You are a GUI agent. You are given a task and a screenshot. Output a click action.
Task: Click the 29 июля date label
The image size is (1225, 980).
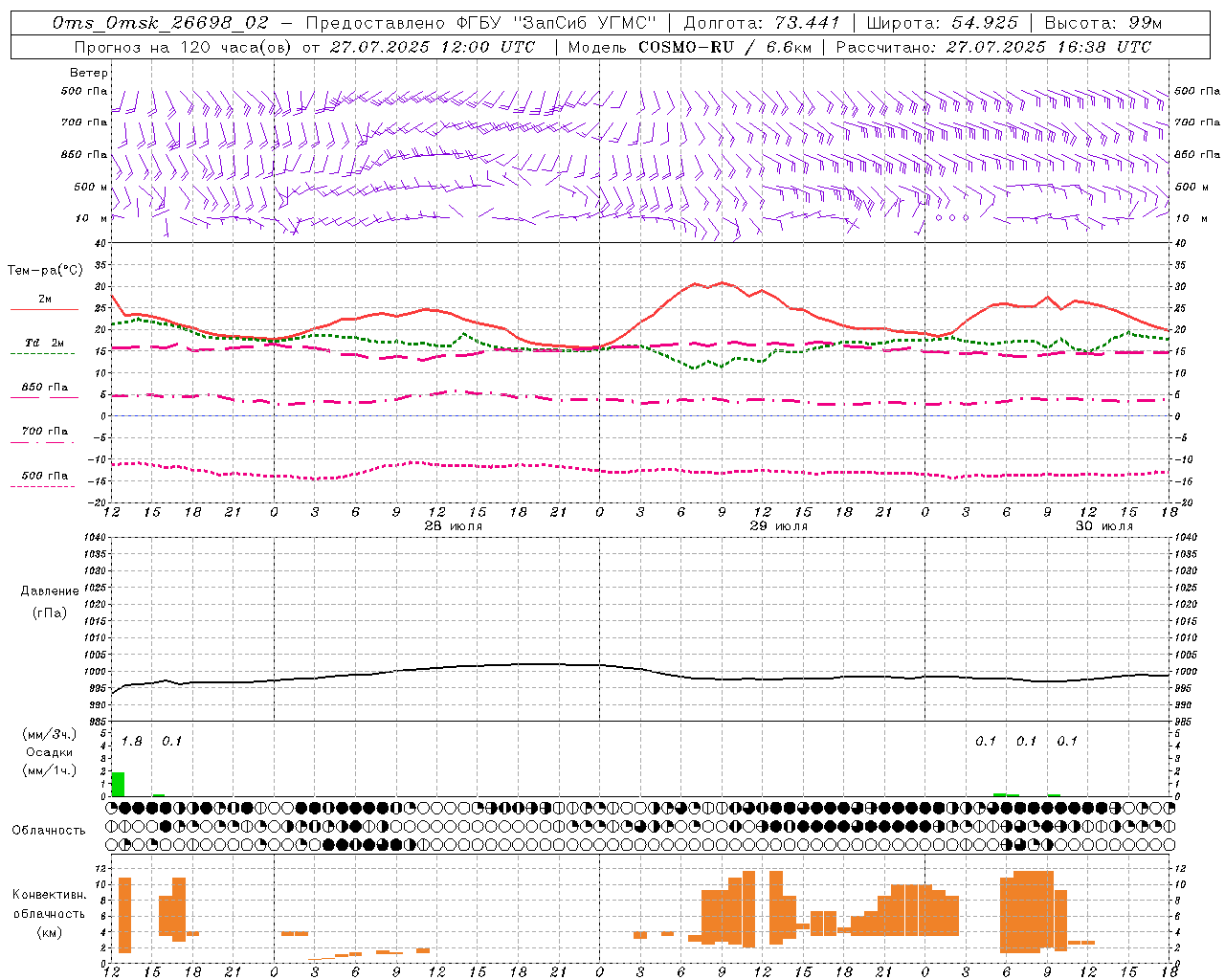[x=778, y=526]
